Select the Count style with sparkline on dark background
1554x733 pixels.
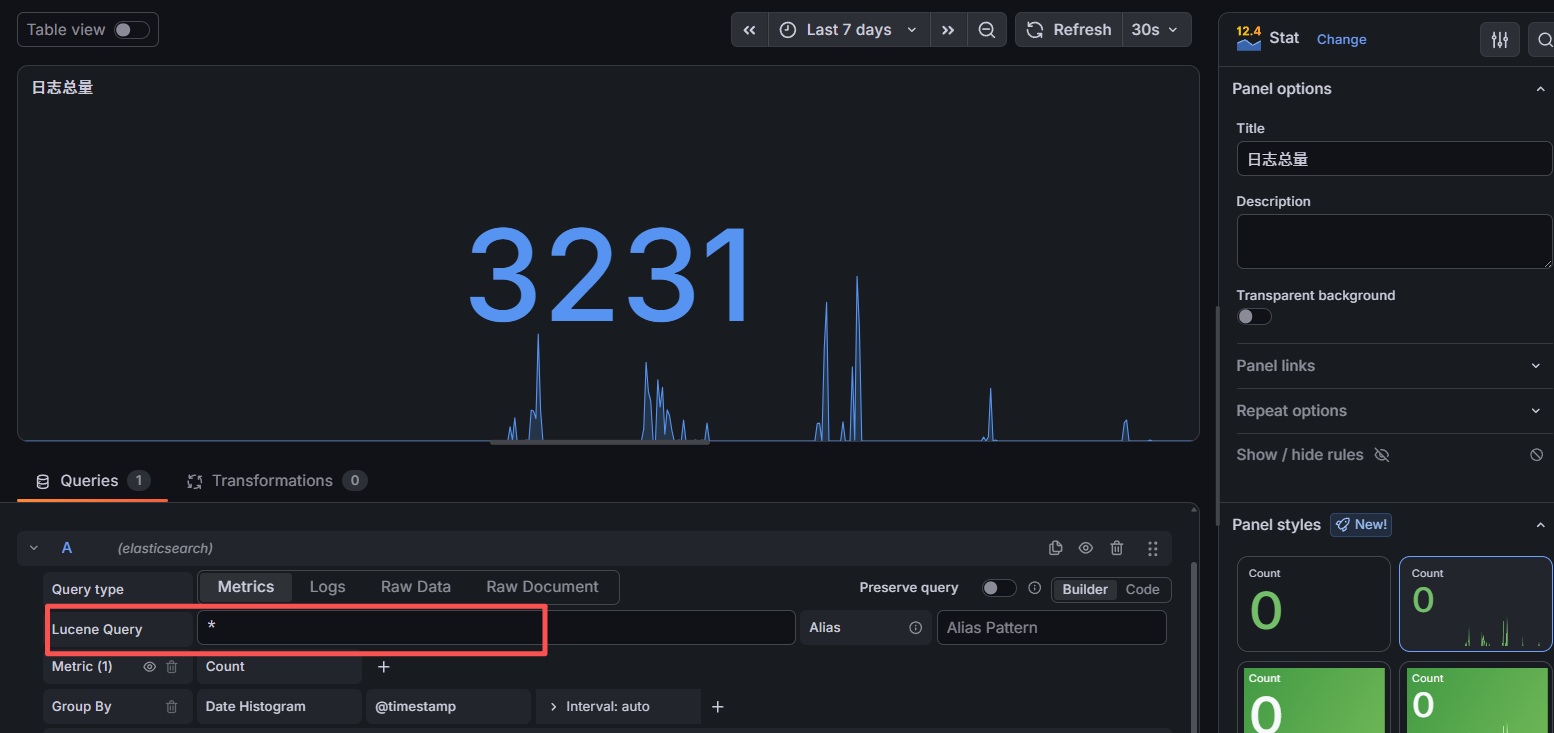pos(1476,604)
